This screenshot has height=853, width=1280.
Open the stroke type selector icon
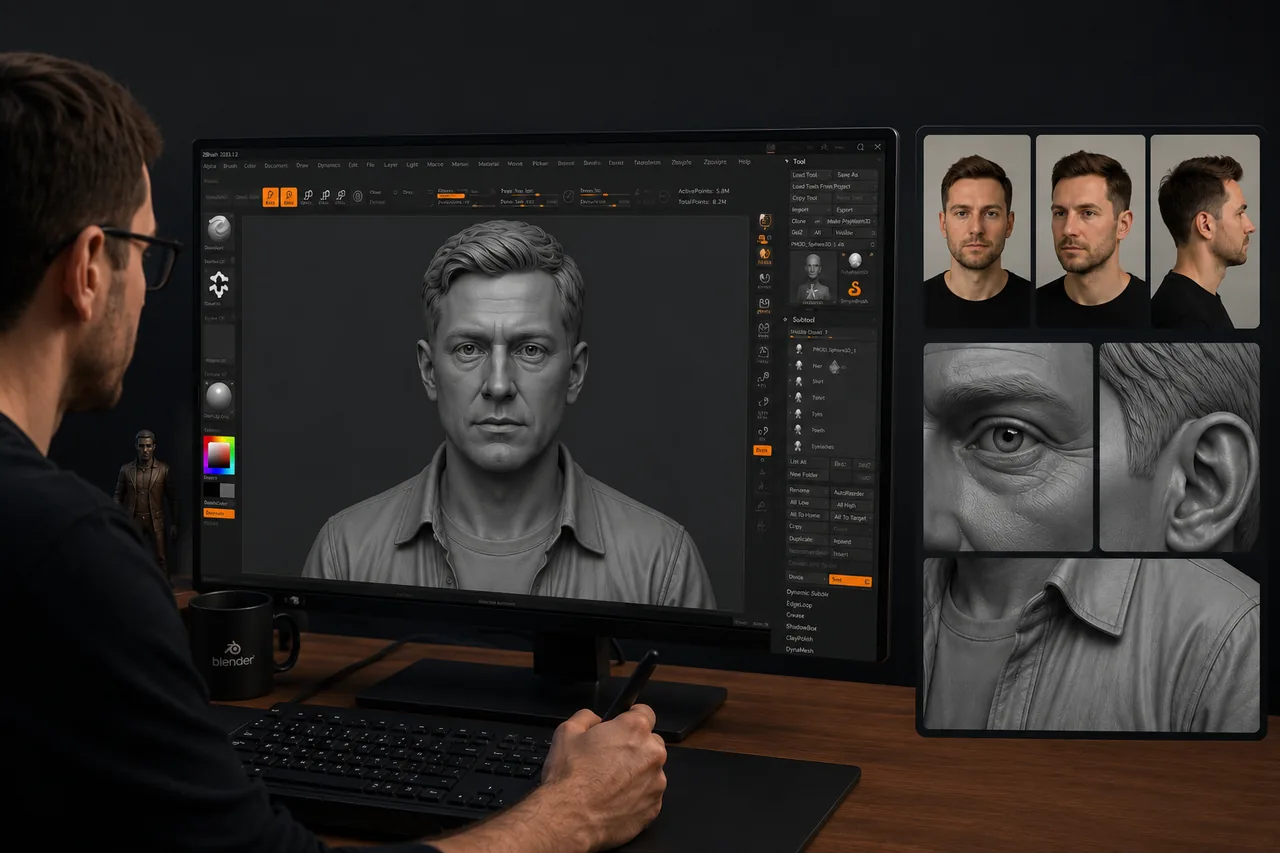219,286
